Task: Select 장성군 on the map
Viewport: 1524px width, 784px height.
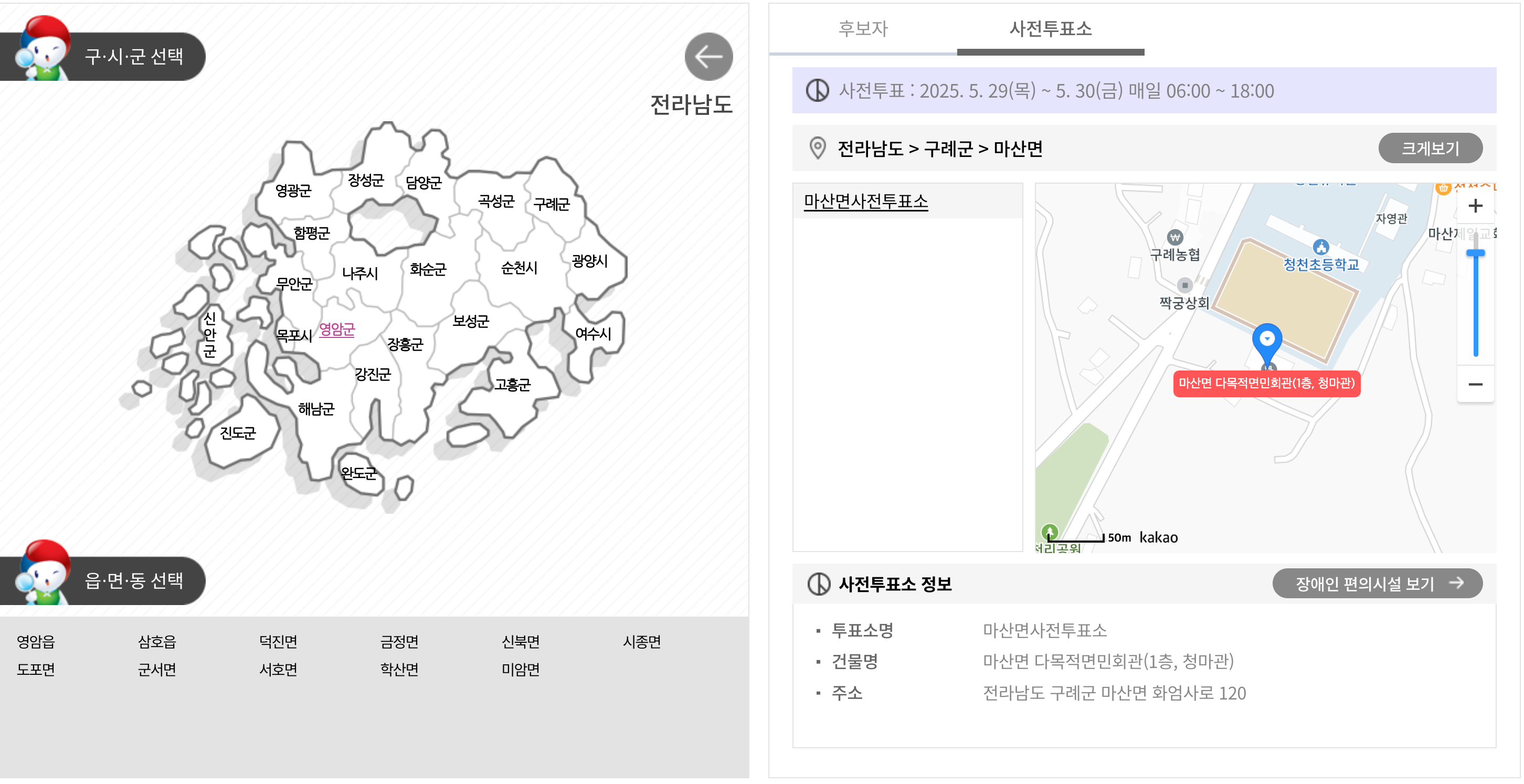Action: pyautogui.click(x=366, y=180)
